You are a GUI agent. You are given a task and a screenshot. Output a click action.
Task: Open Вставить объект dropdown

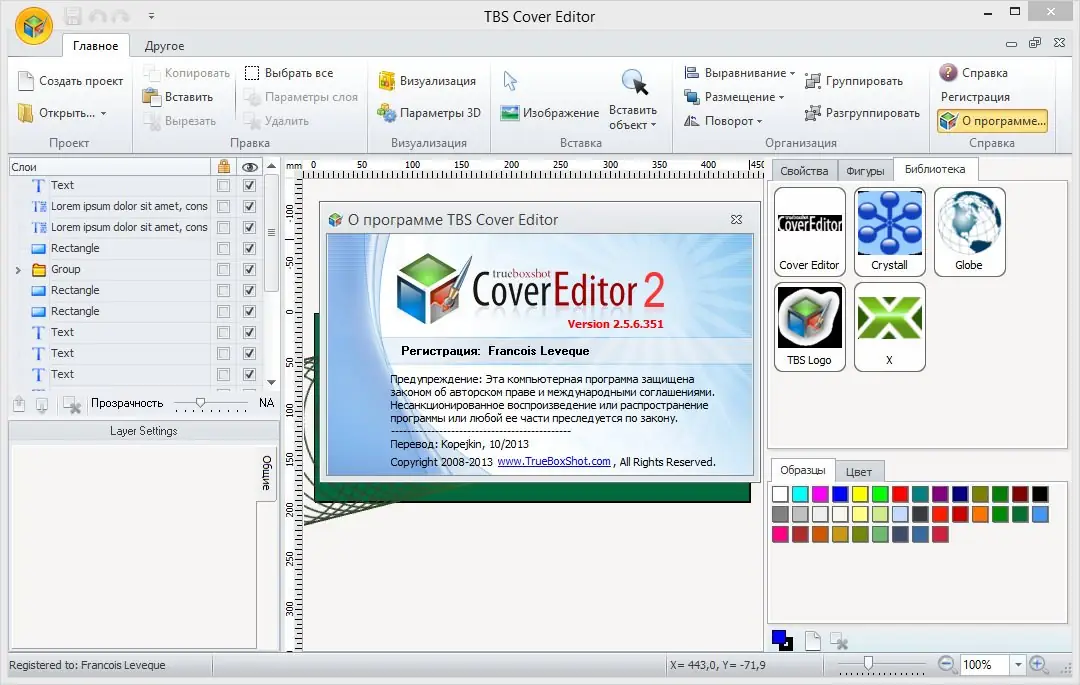633,100
